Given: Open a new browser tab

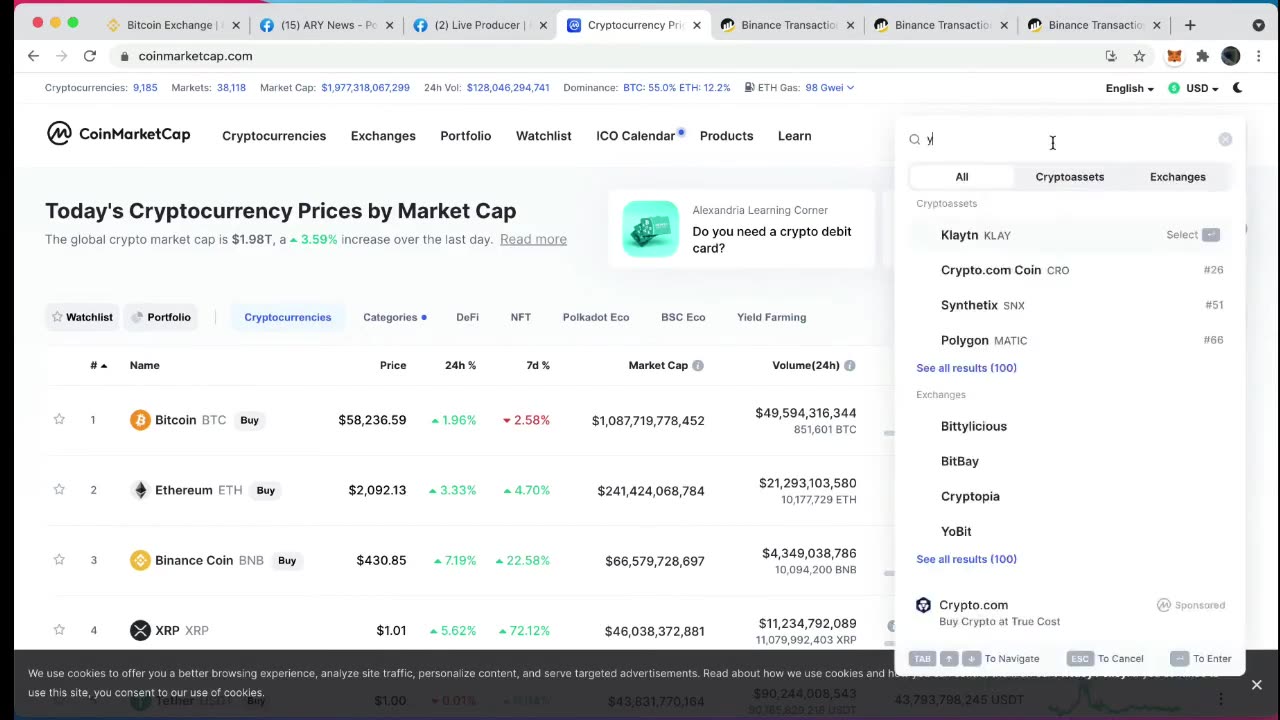Looking at the screenshot, I should click(1190, 25).
